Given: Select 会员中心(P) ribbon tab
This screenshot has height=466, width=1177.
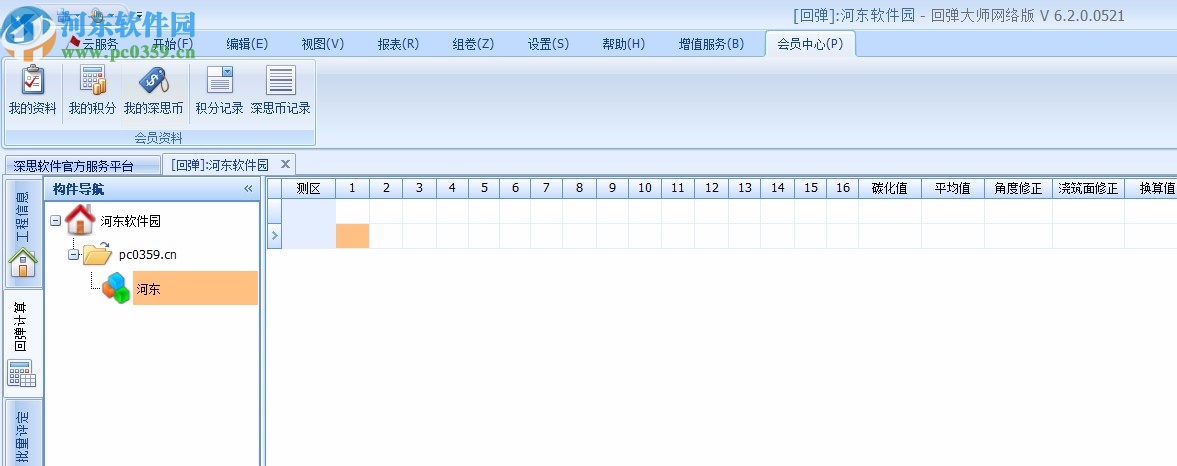Looking at the screenshot, I should coord(811,44).
